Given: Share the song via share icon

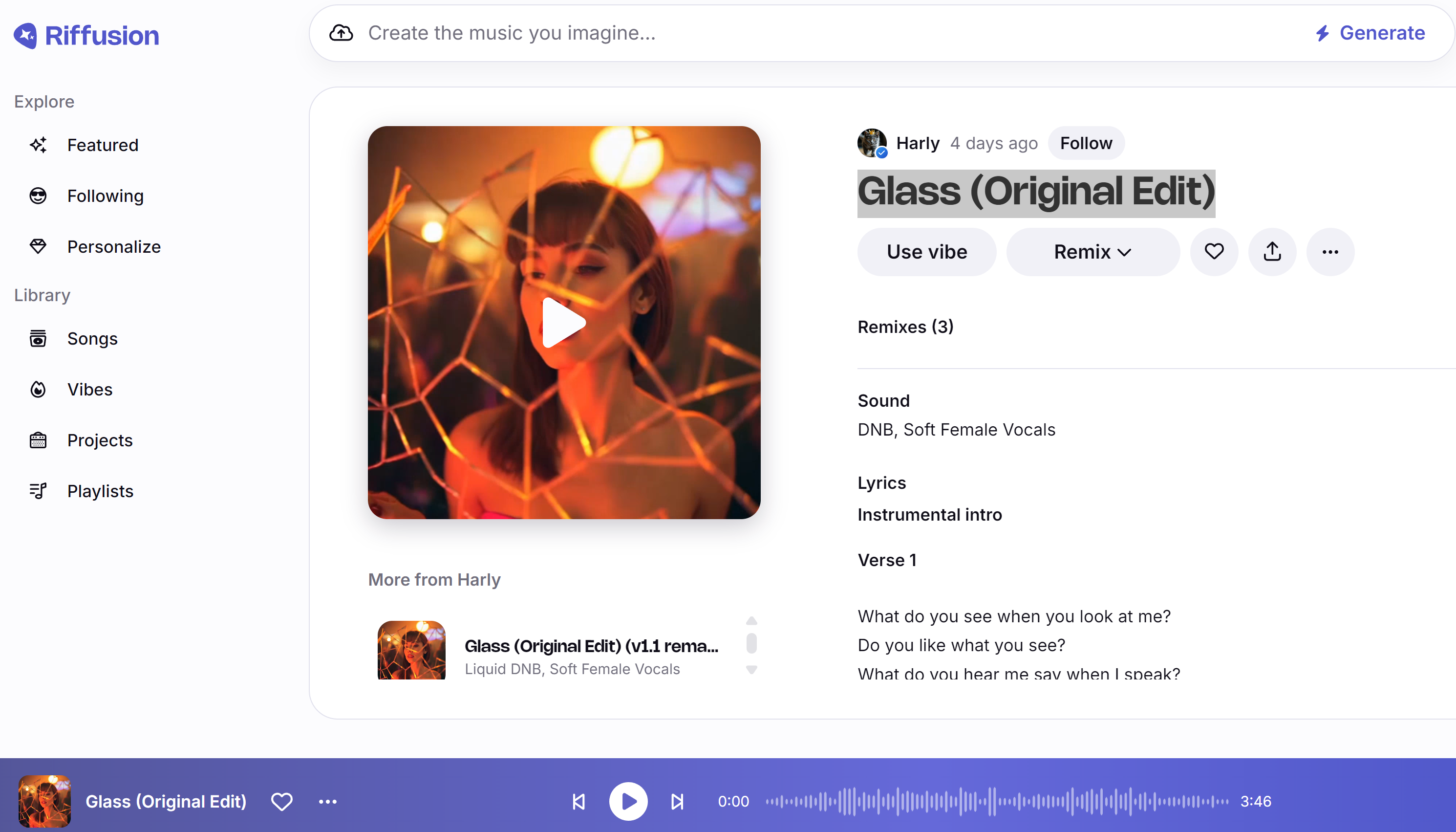Looking at the screenshot, I should click(1272, 252).
